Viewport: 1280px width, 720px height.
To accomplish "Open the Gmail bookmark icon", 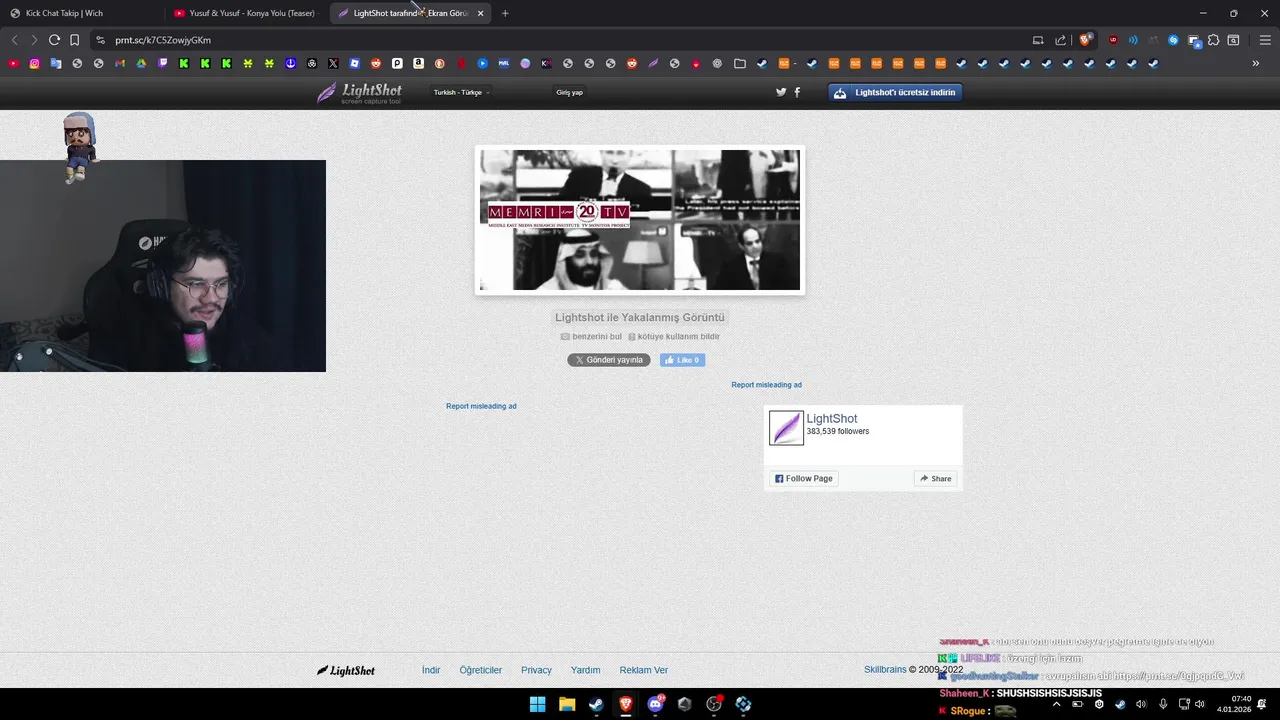I will 120,63.
